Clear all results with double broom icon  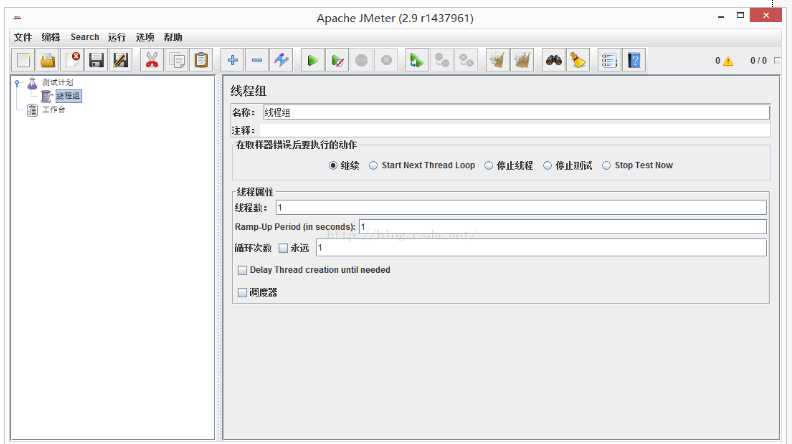pos(522,61)
